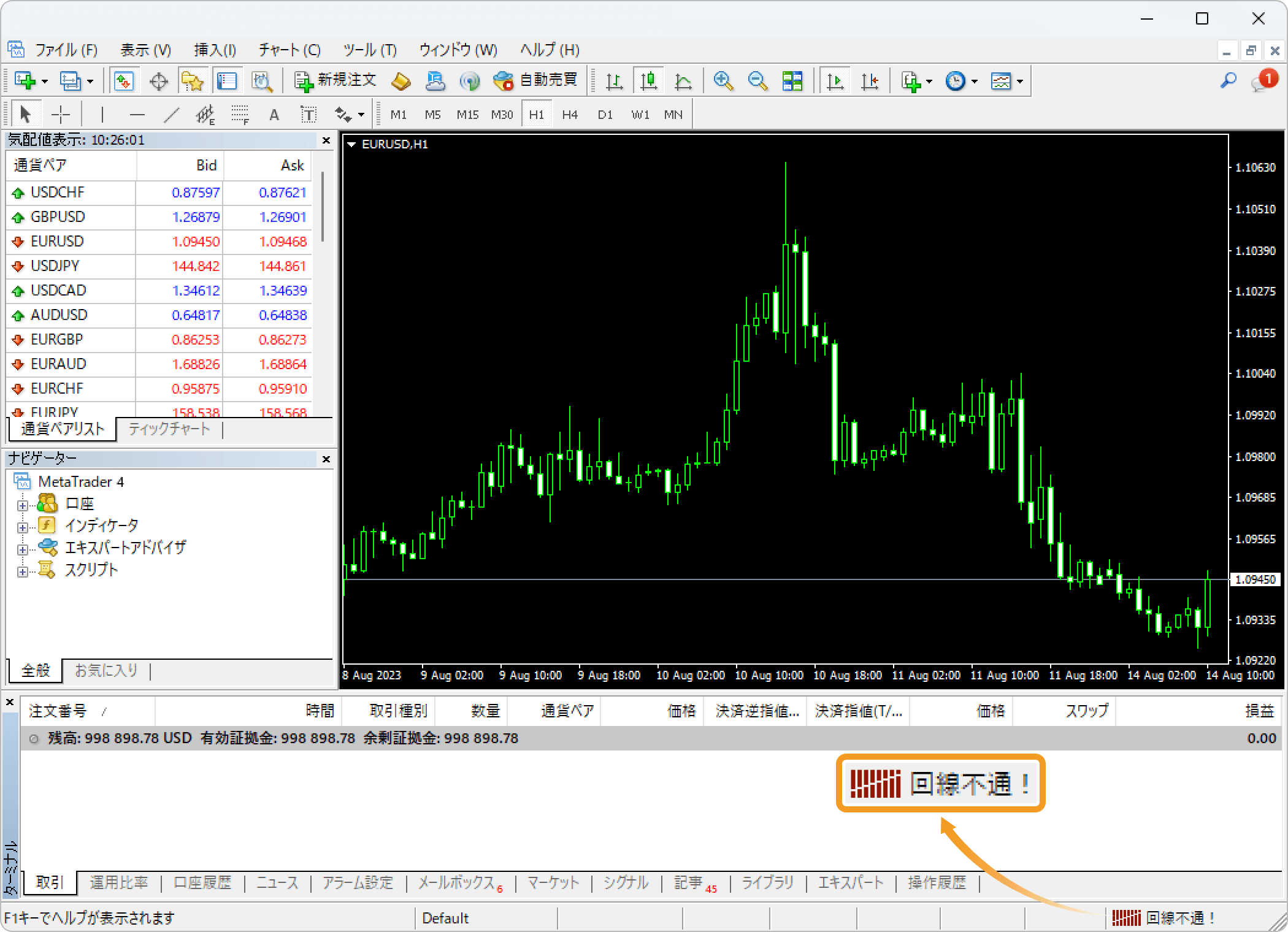Zoom out of the chart
Image resolution: width=1288 pixels, height=932 pixels.
click(757, 81)
